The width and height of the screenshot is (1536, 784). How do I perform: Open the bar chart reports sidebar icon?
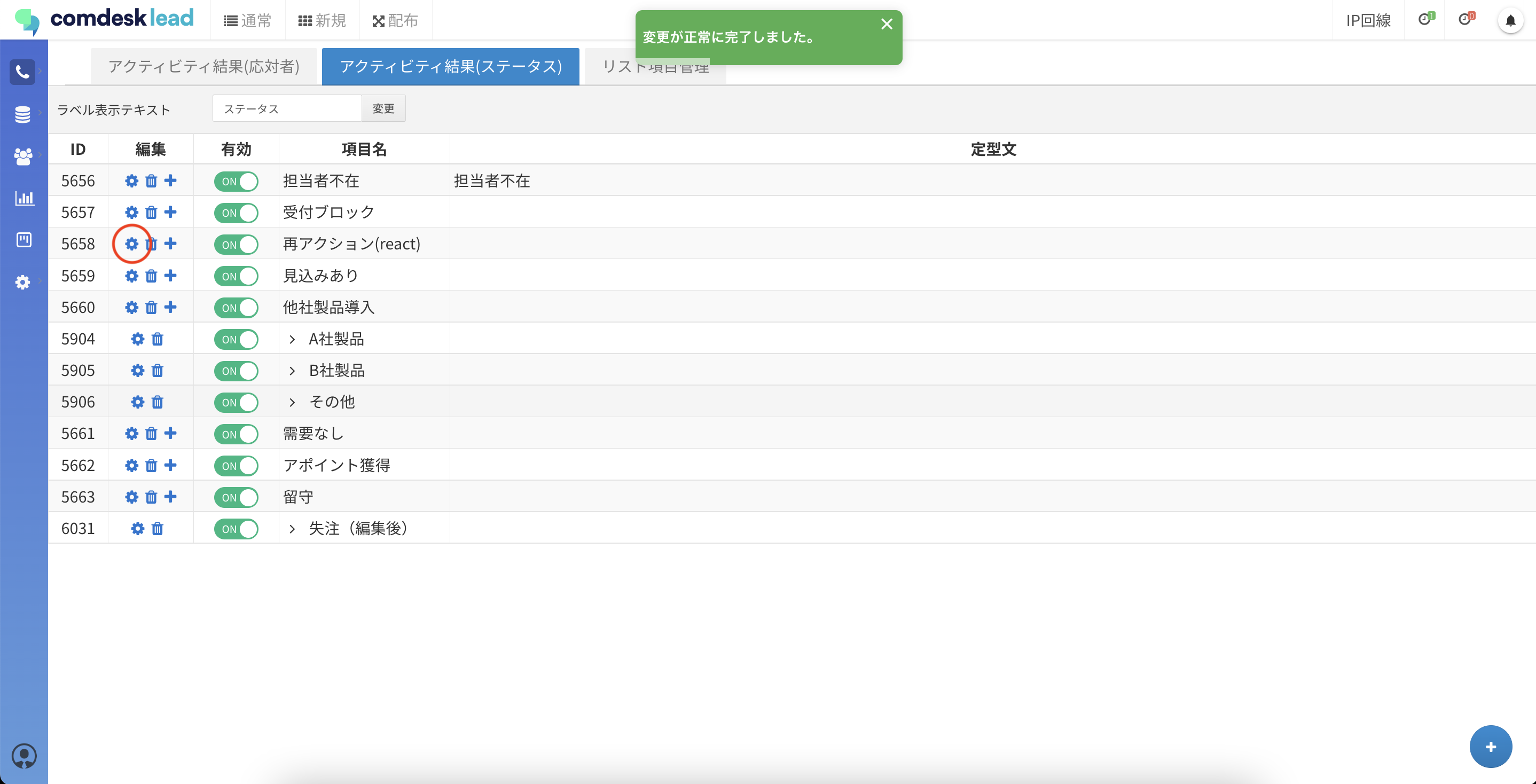pos(24,198)
